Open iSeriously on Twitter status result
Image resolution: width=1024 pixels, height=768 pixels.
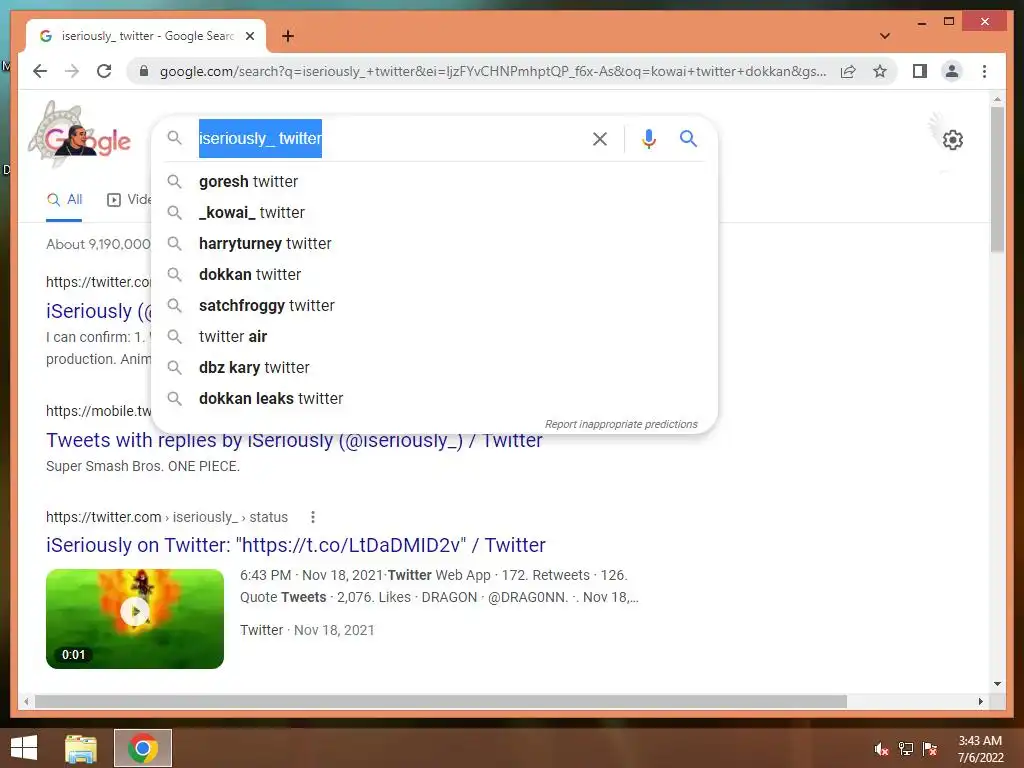pyautogui.click(x=295, y=545)
